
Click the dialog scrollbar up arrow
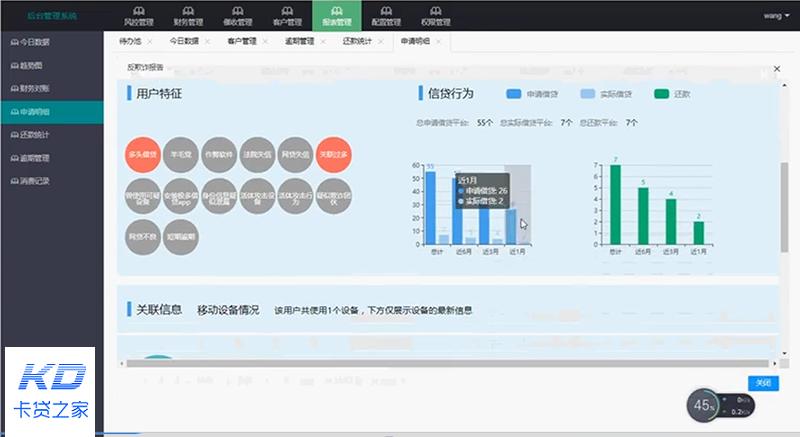tap(784, 86)
